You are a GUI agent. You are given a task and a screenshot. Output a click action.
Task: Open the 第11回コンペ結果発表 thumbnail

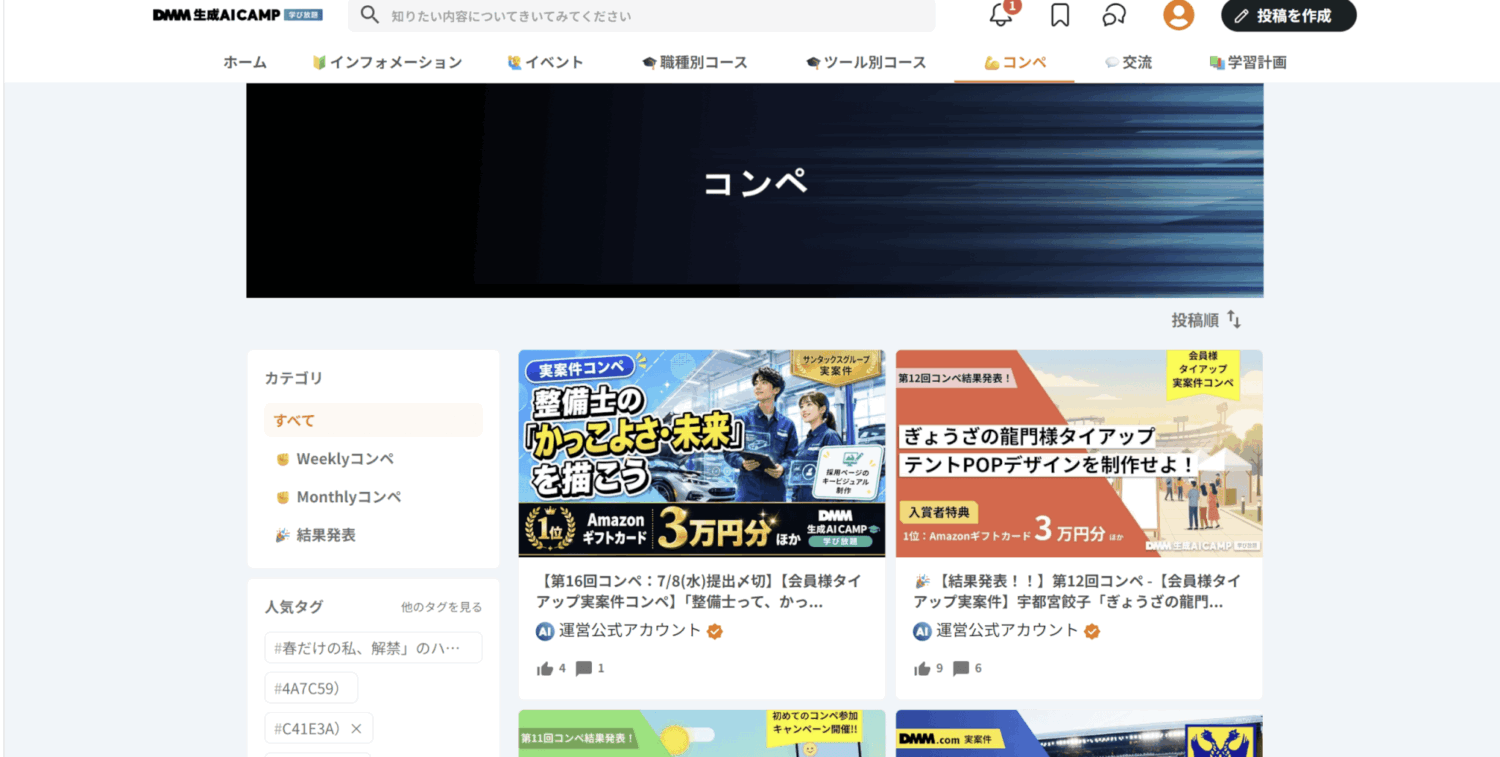tap(702, 733)
